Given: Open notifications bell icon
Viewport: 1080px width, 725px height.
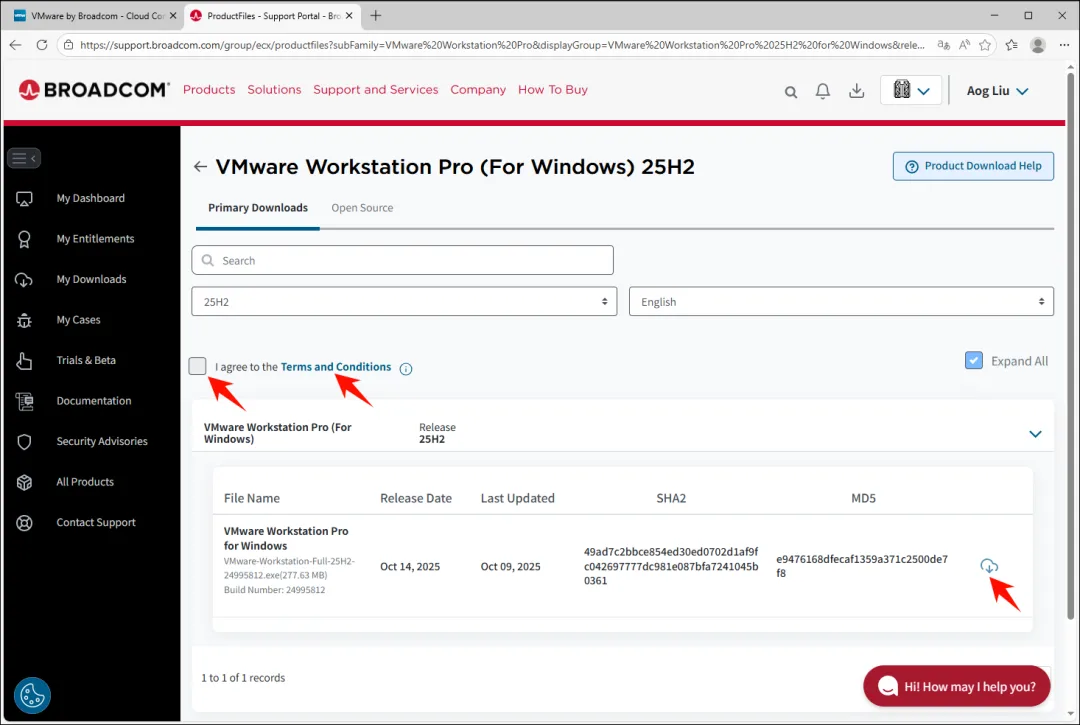Looking at the screenshot, I should pos(822,91).
